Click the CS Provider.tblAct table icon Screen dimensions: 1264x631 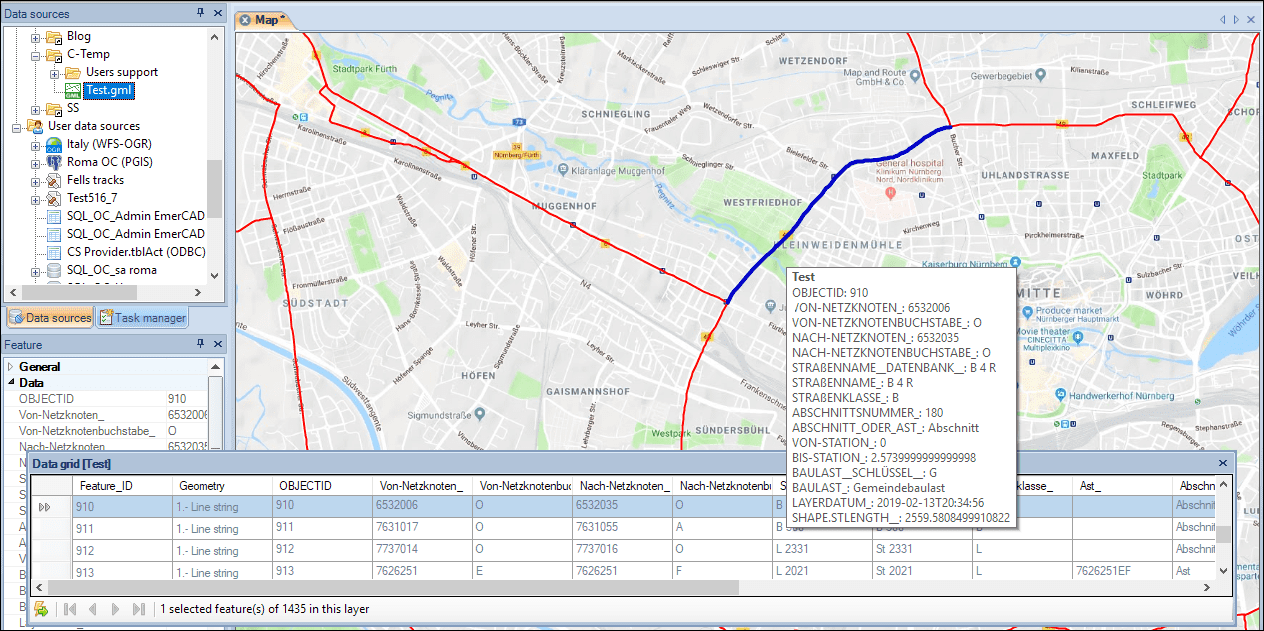pos(53,252)
